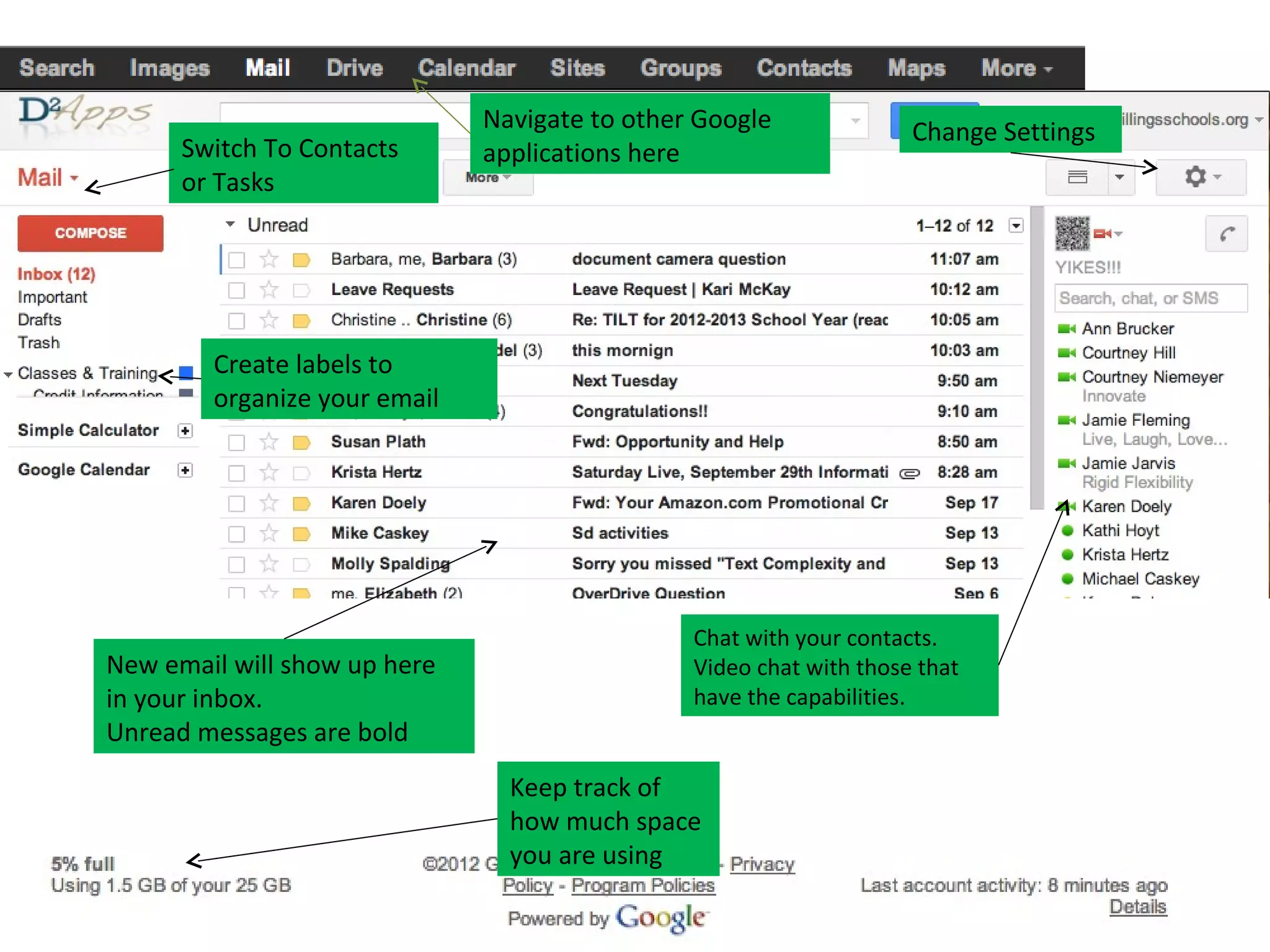Open the Program Policies link
This screenshot has width=1270, height=952.
642,886
